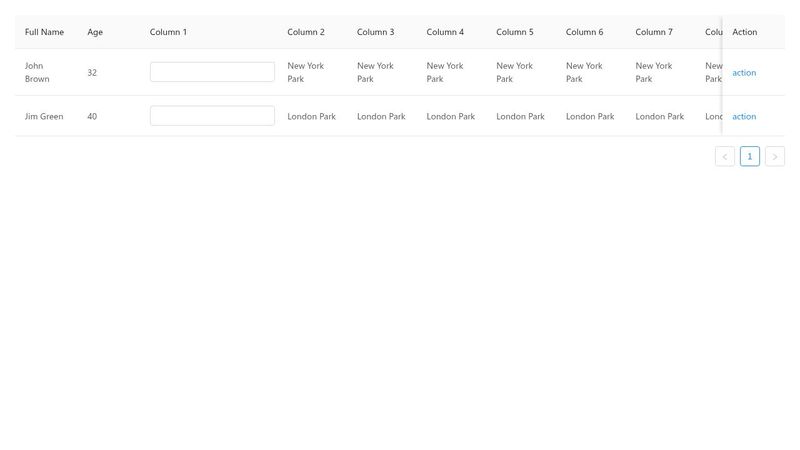Screen dimensions: 800x450
Task: Select the Jim Green name cell
Action: (x=44, y=117)
